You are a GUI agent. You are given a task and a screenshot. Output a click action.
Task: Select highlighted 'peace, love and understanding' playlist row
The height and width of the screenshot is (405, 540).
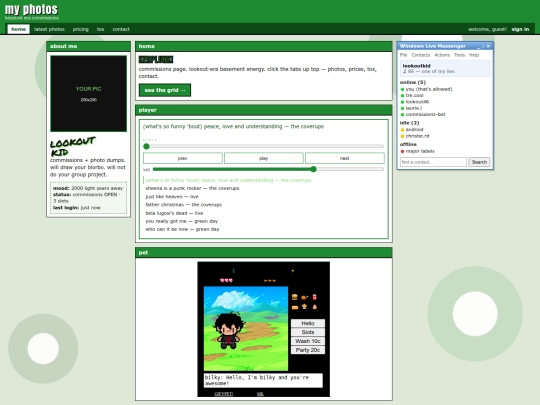point(264,180)
